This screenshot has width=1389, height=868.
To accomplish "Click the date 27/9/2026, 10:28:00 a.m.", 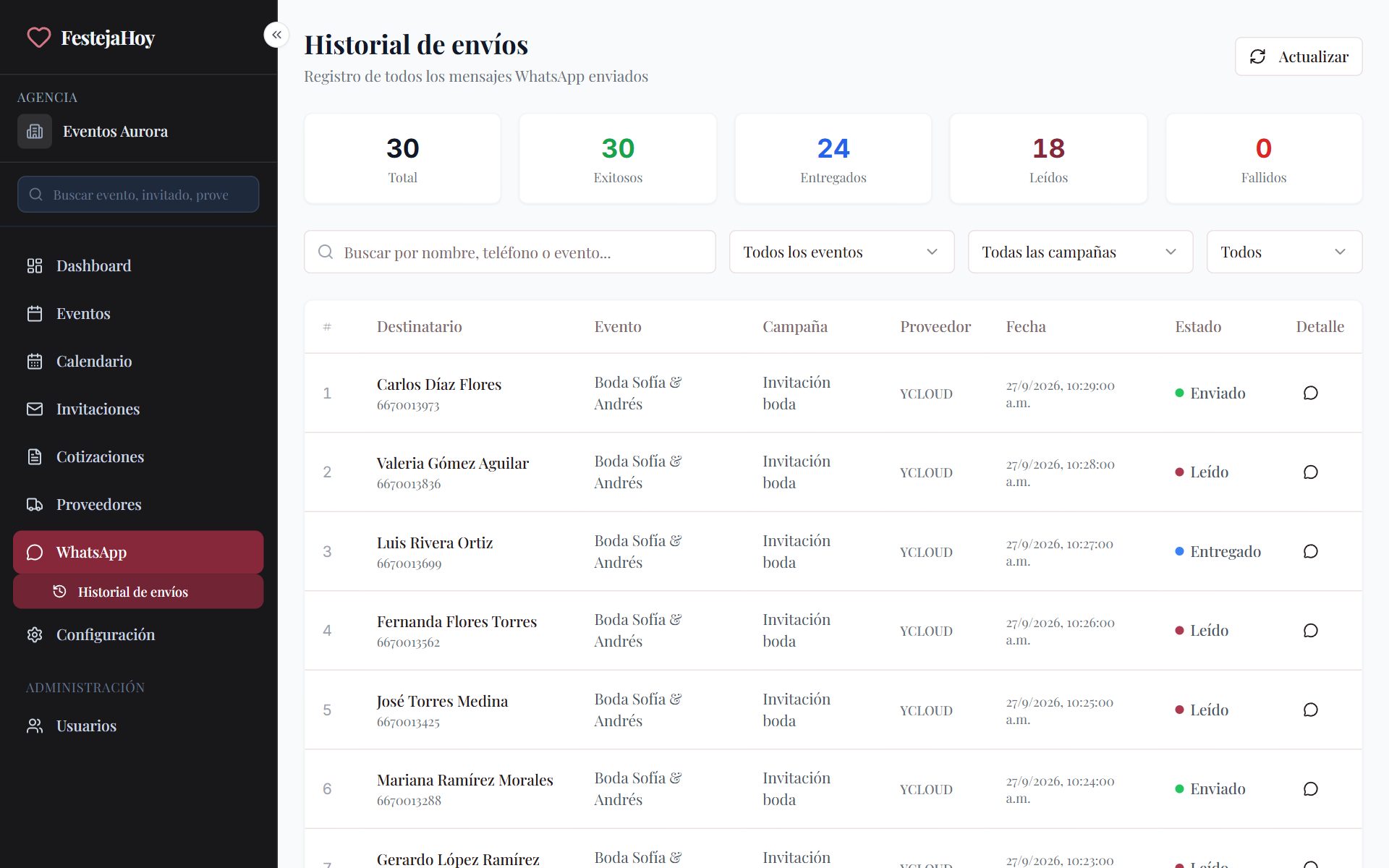I will 1060,473.
